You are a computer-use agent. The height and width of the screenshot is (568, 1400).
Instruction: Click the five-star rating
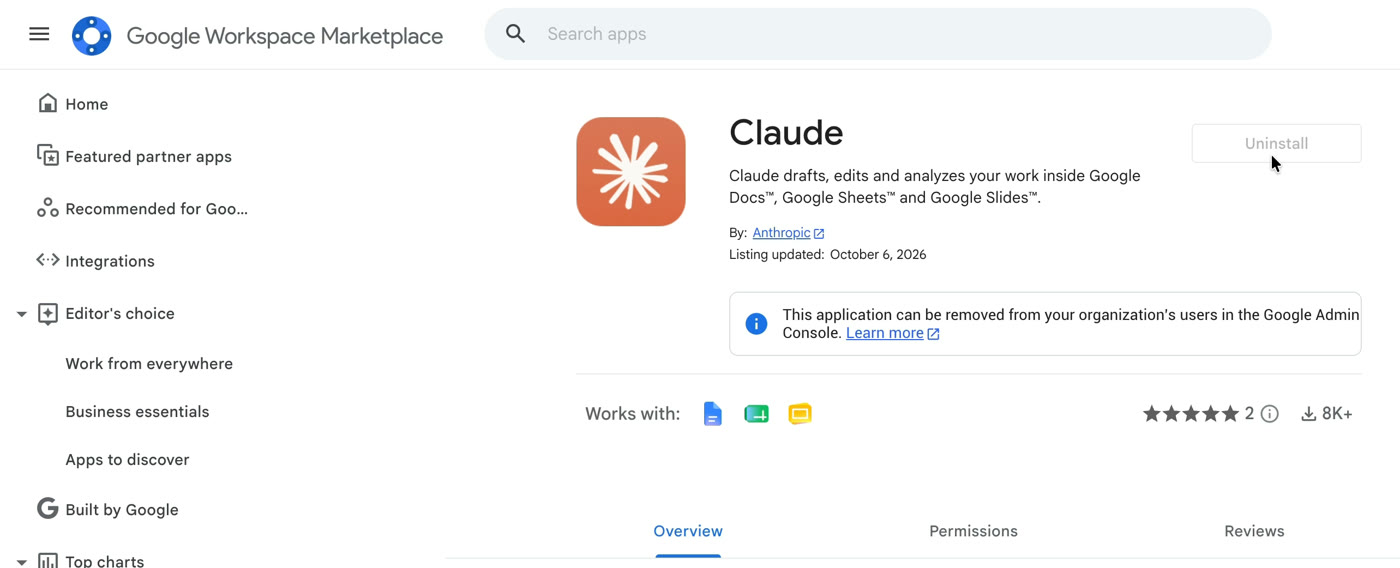(1191, 413)
